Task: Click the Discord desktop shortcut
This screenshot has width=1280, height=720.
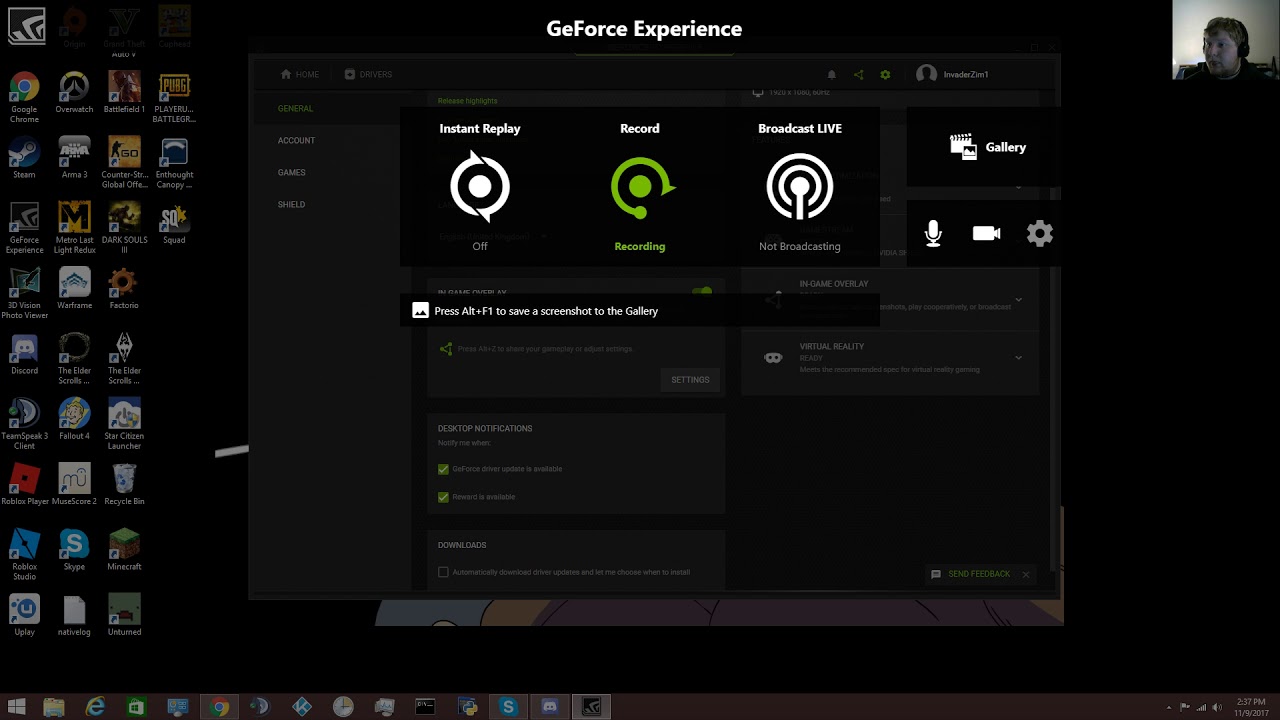Action: click(24, 354)
